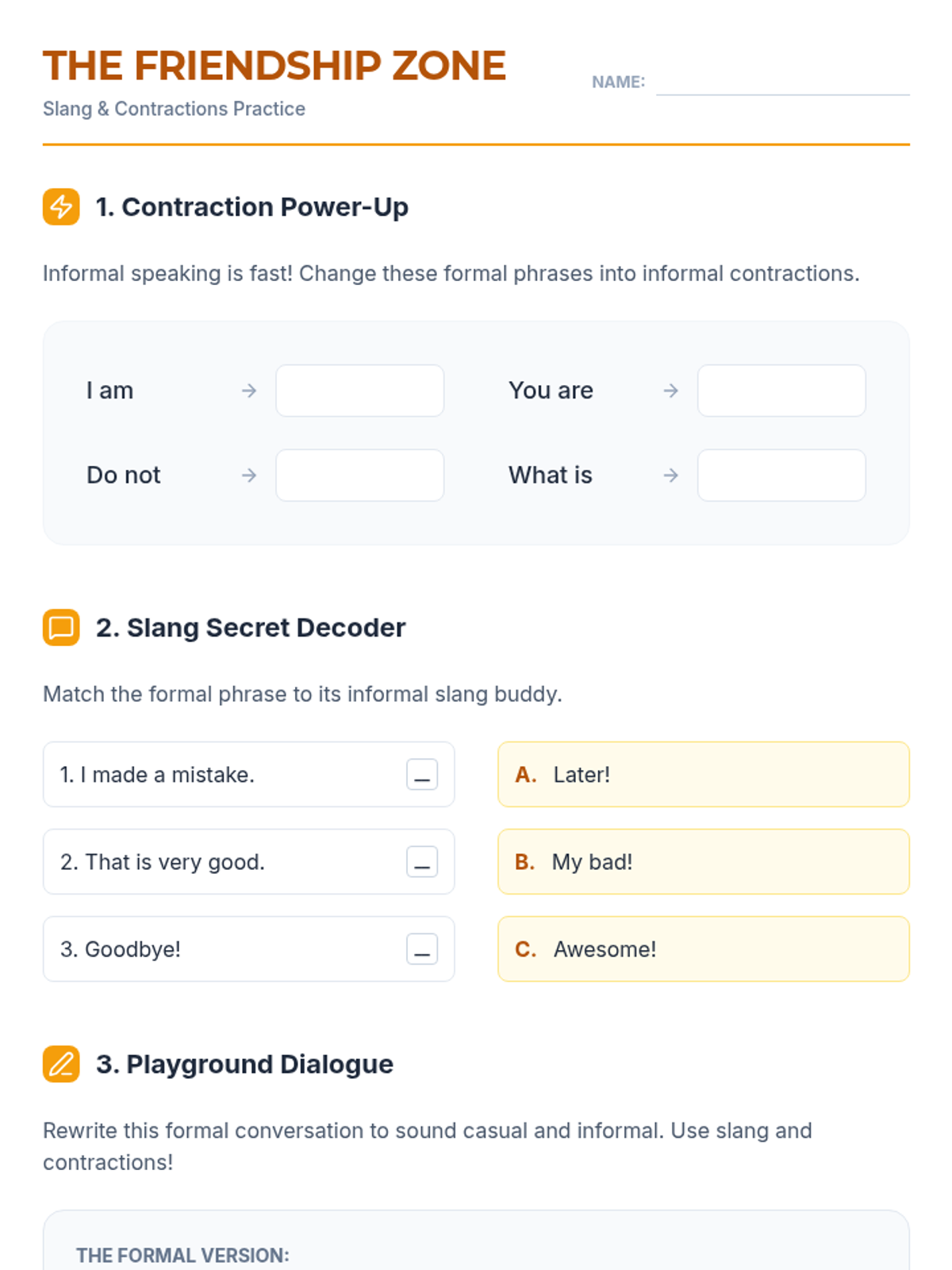Click the answer blank for 'I made a mistake.'

coord(422,775)
